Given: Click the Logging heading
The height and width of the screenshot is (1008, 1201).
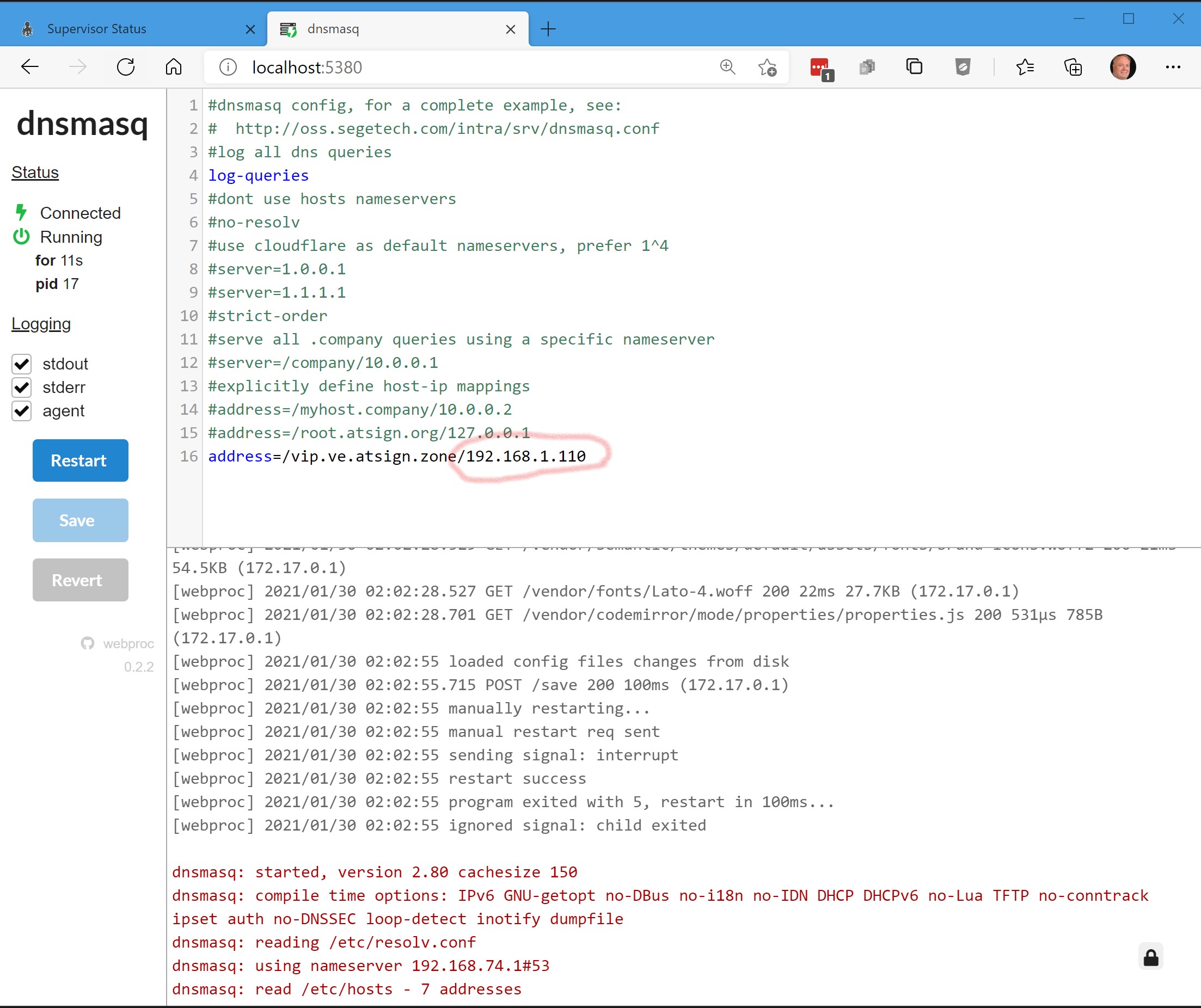Looking at the screenshot, I should [41, 324].
